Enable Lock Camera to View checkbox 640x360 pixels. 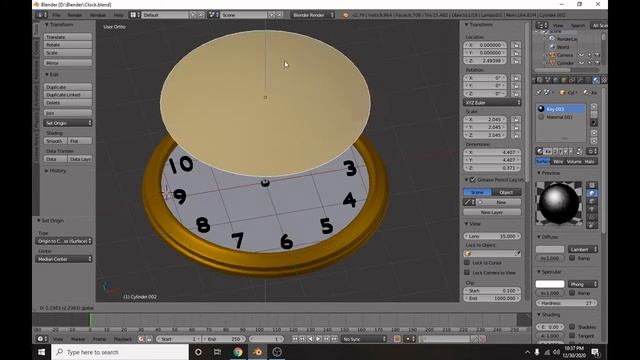pos(467,272)
